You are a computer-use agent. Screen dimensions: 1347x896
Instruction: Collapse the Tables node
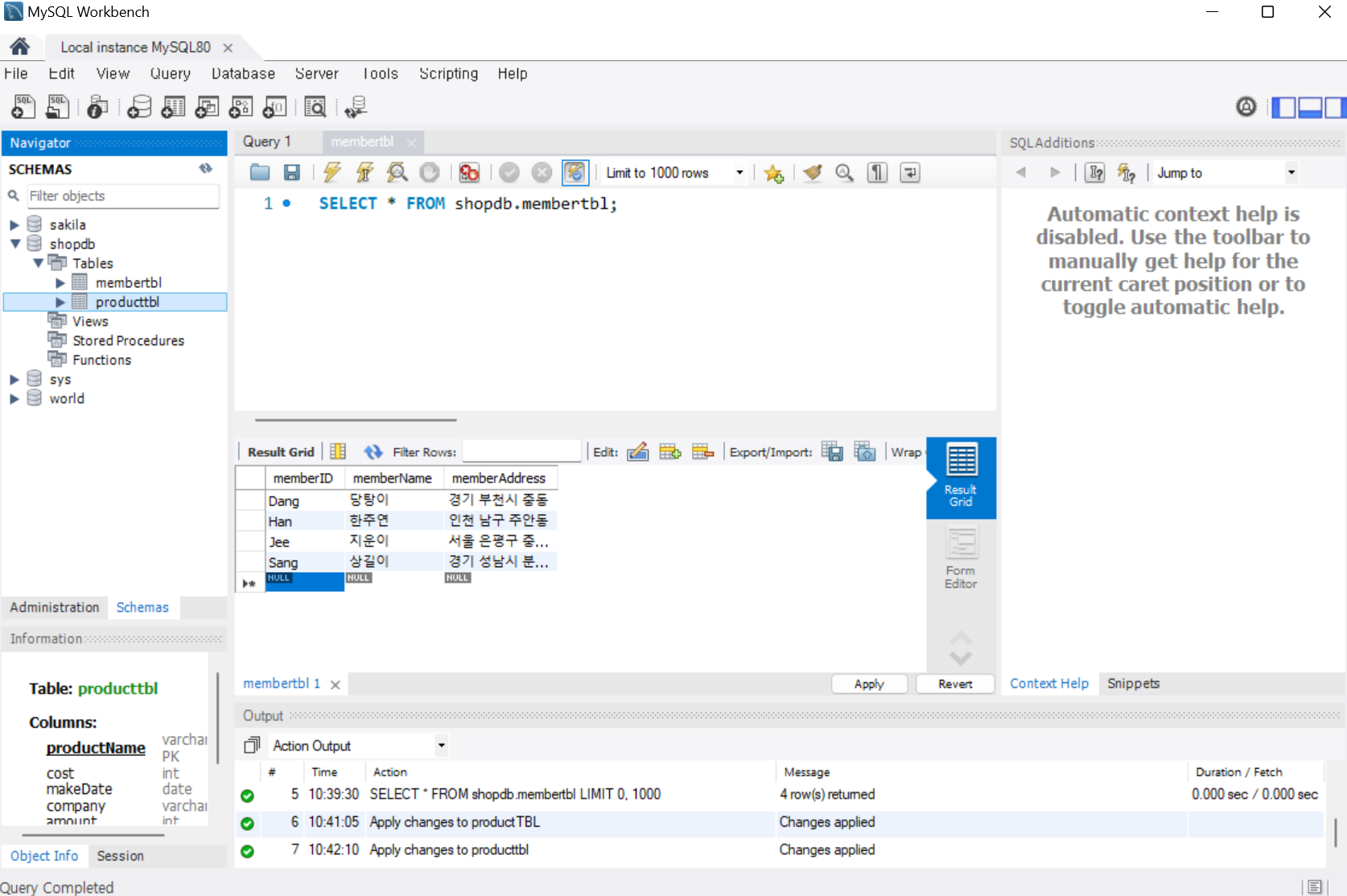tap(38, 263)
